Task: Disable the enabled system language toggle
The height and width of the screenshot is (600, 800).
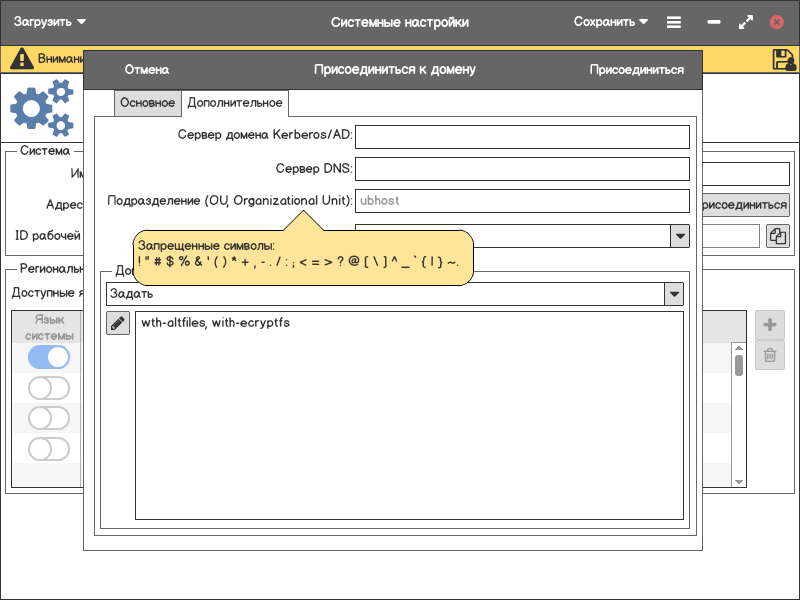Action: (x=49, y=357)
